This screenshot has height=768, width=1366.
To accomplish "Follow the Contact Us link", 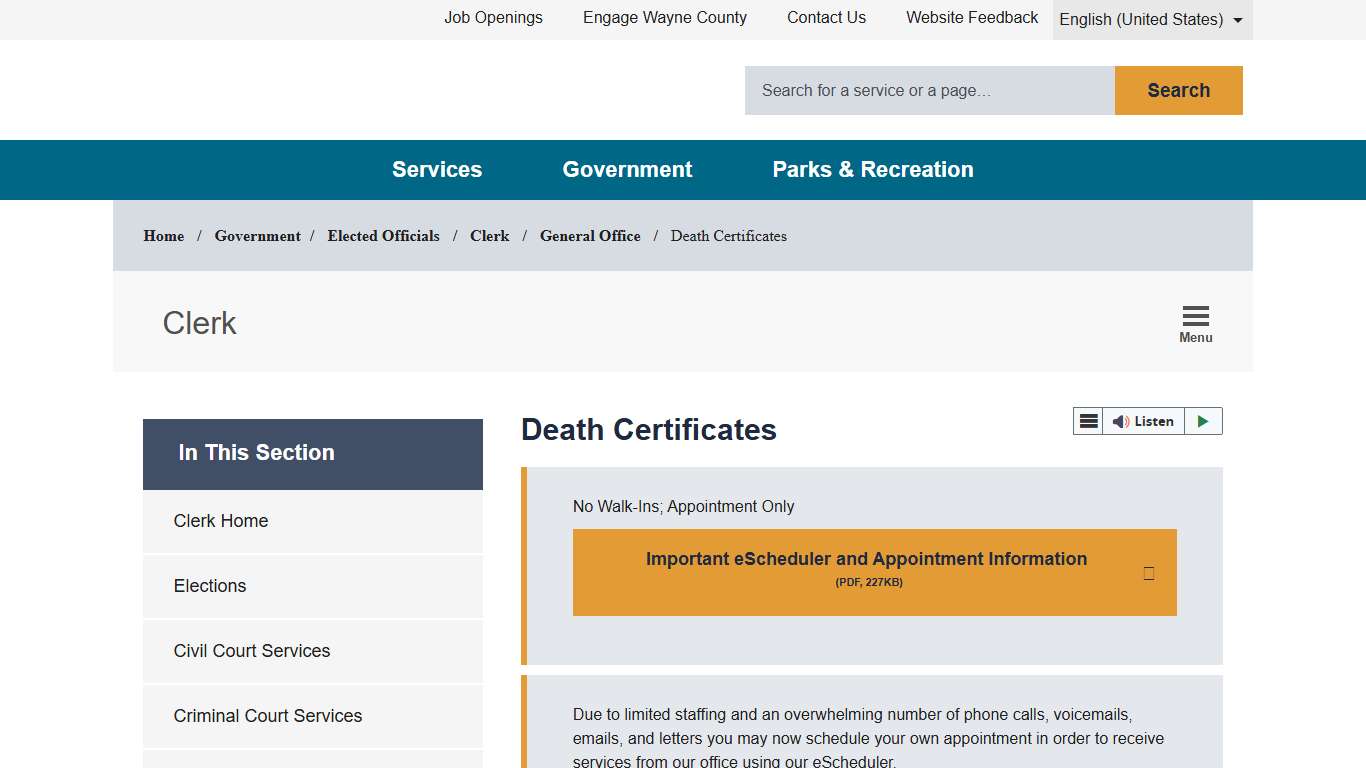I will [x=826, y=17].
